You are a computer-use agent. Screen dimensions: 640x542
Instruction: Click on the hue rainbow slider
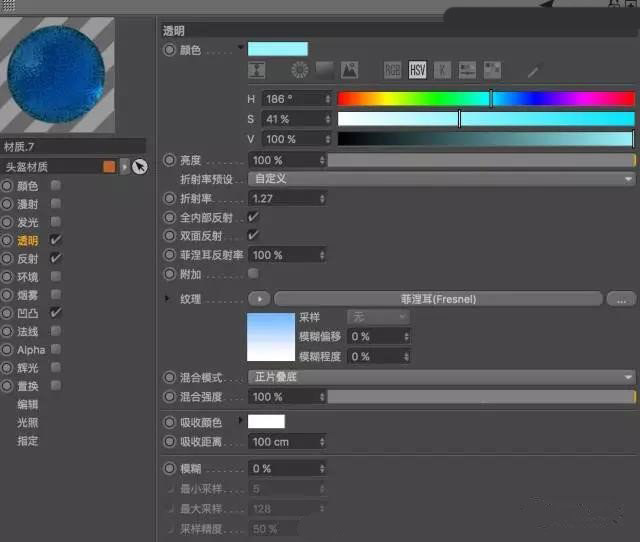pos(486,99)
